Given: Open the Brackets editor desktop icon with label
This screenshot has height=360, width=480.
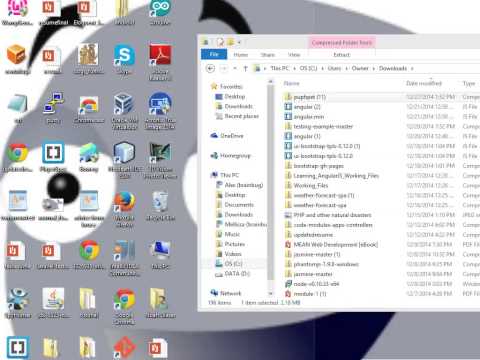Looking at the screenshot, I should [x=53, y=157].
